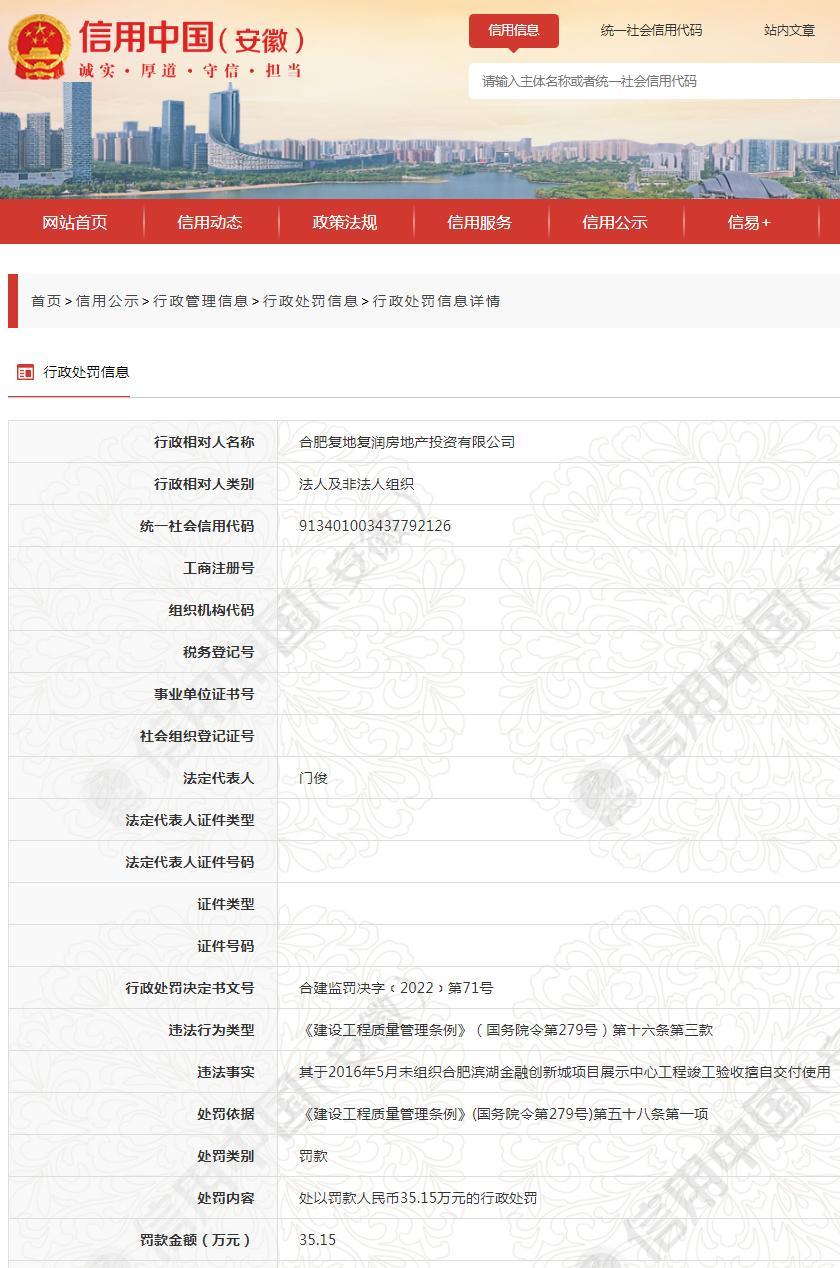Select the 统一社会信用代码 search tab
The image size is (840, 1268).
pos(651,30)
